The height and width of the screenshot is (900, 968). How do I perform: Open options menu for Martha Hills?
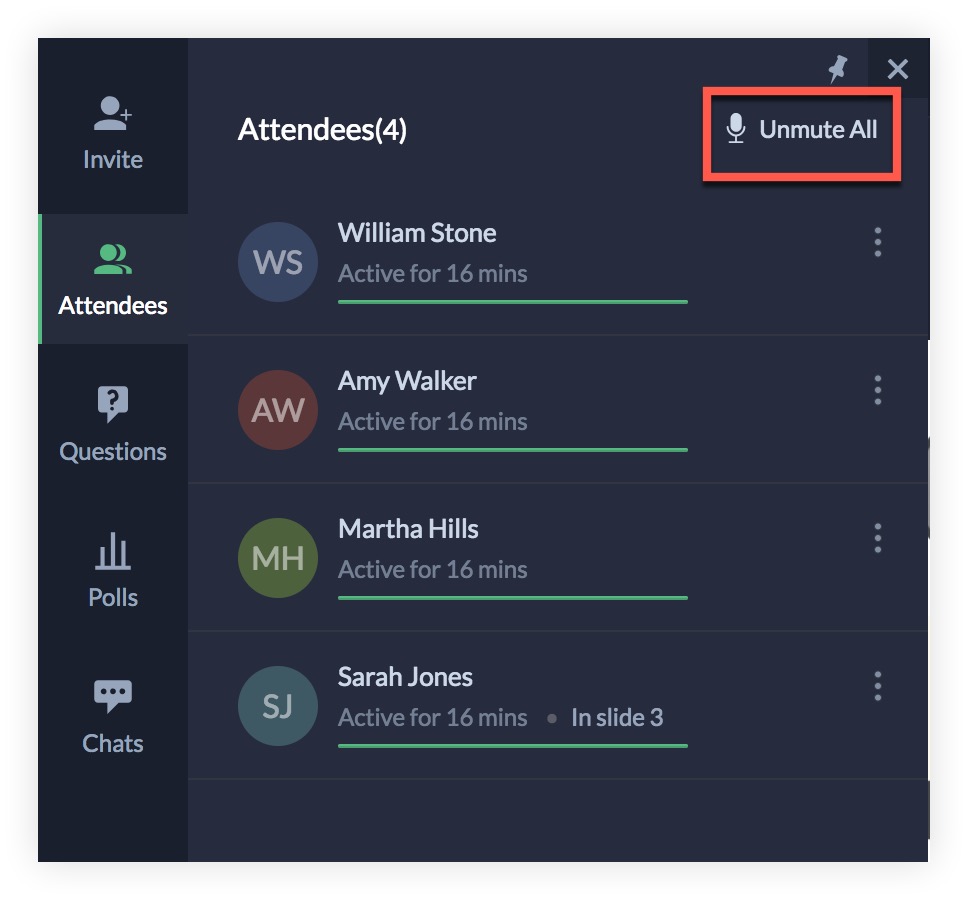point(877,538)
